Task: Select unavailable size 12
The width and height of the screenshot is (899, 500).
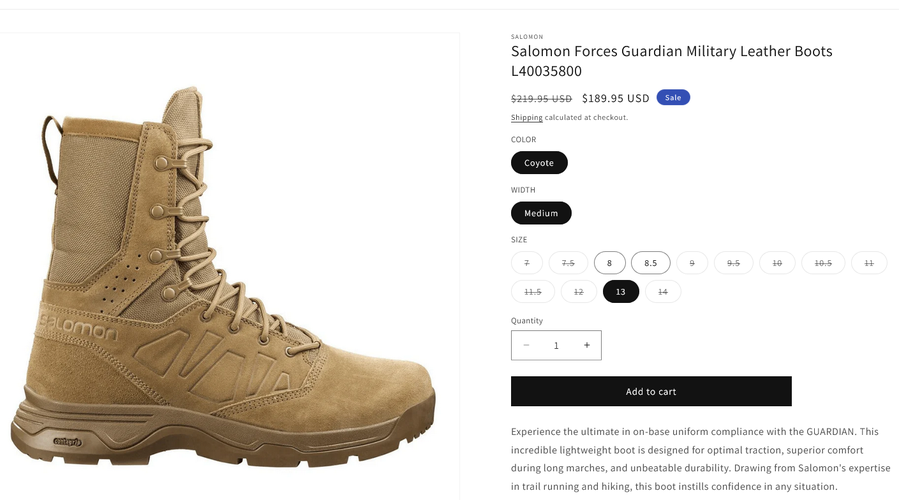Action: [577, 292]
